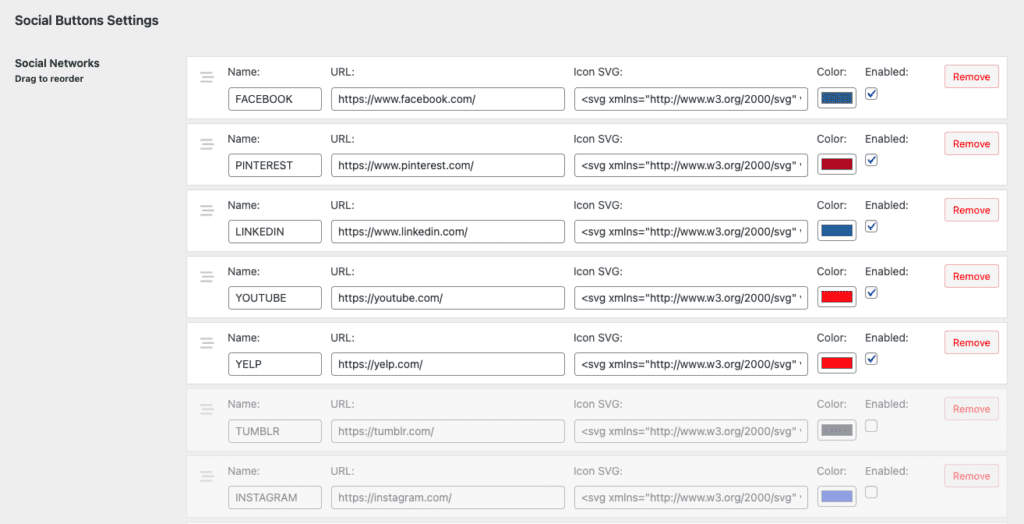The width and height of the screenshot is (1024, 524).
Task: Click the YOUTUBE Icon SVG field
Action: [691, 298]
